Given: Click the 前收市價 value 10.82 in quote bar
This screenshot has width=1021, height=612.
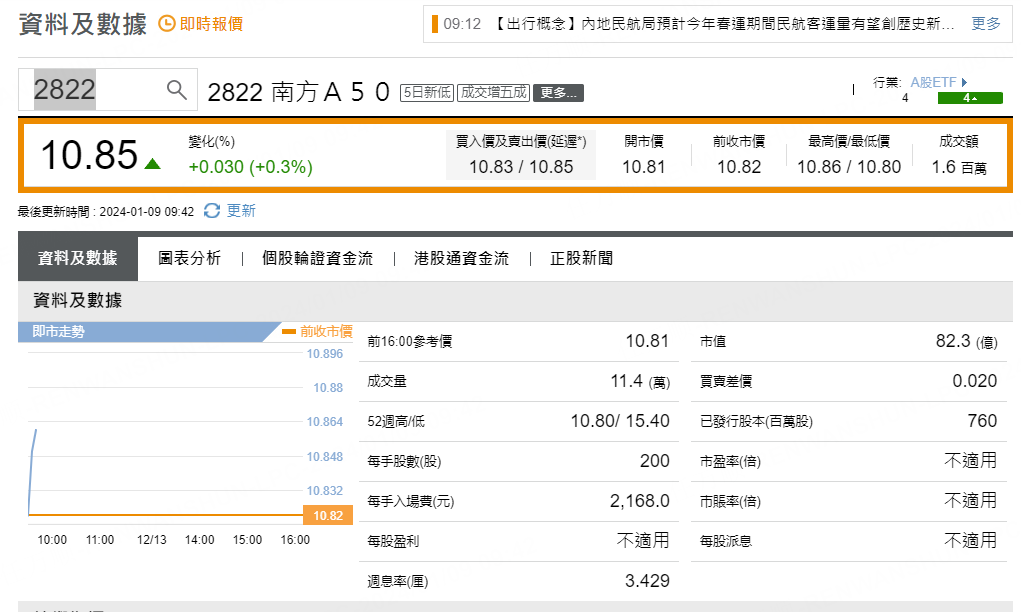Looking at the screenshot, I should pos(738,167).
